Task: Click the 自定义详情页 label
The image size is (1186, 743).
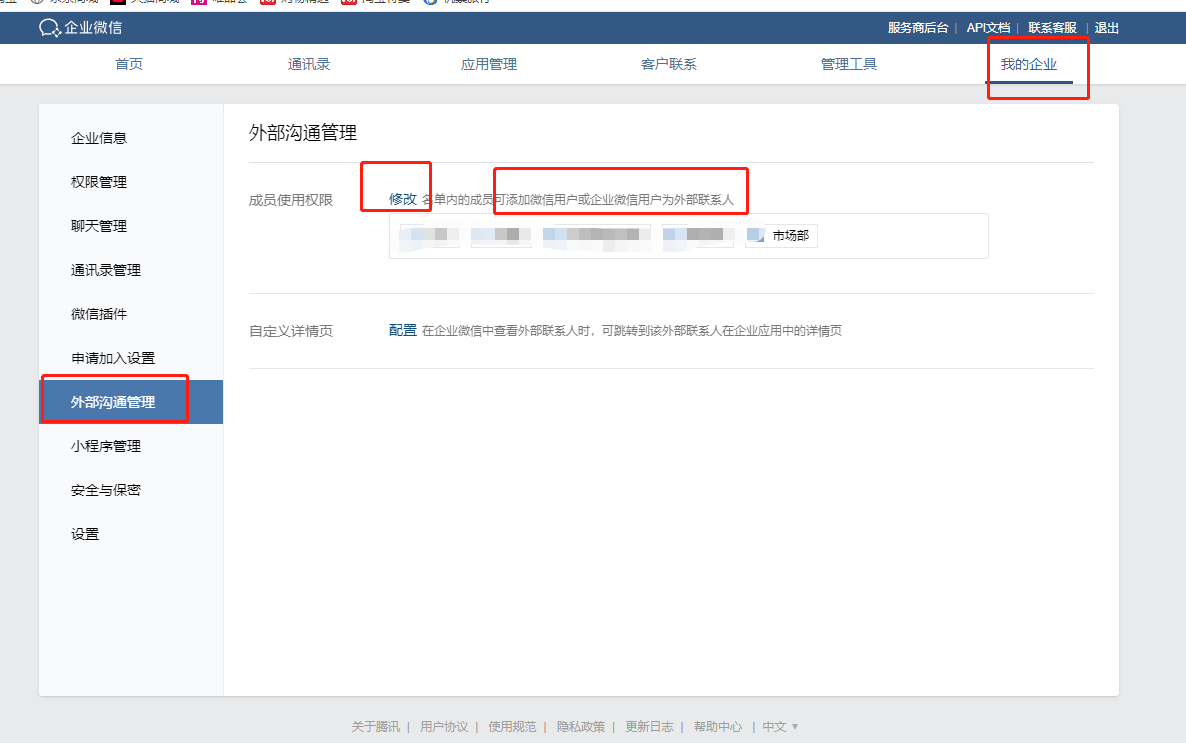Action: coord(291,331)
